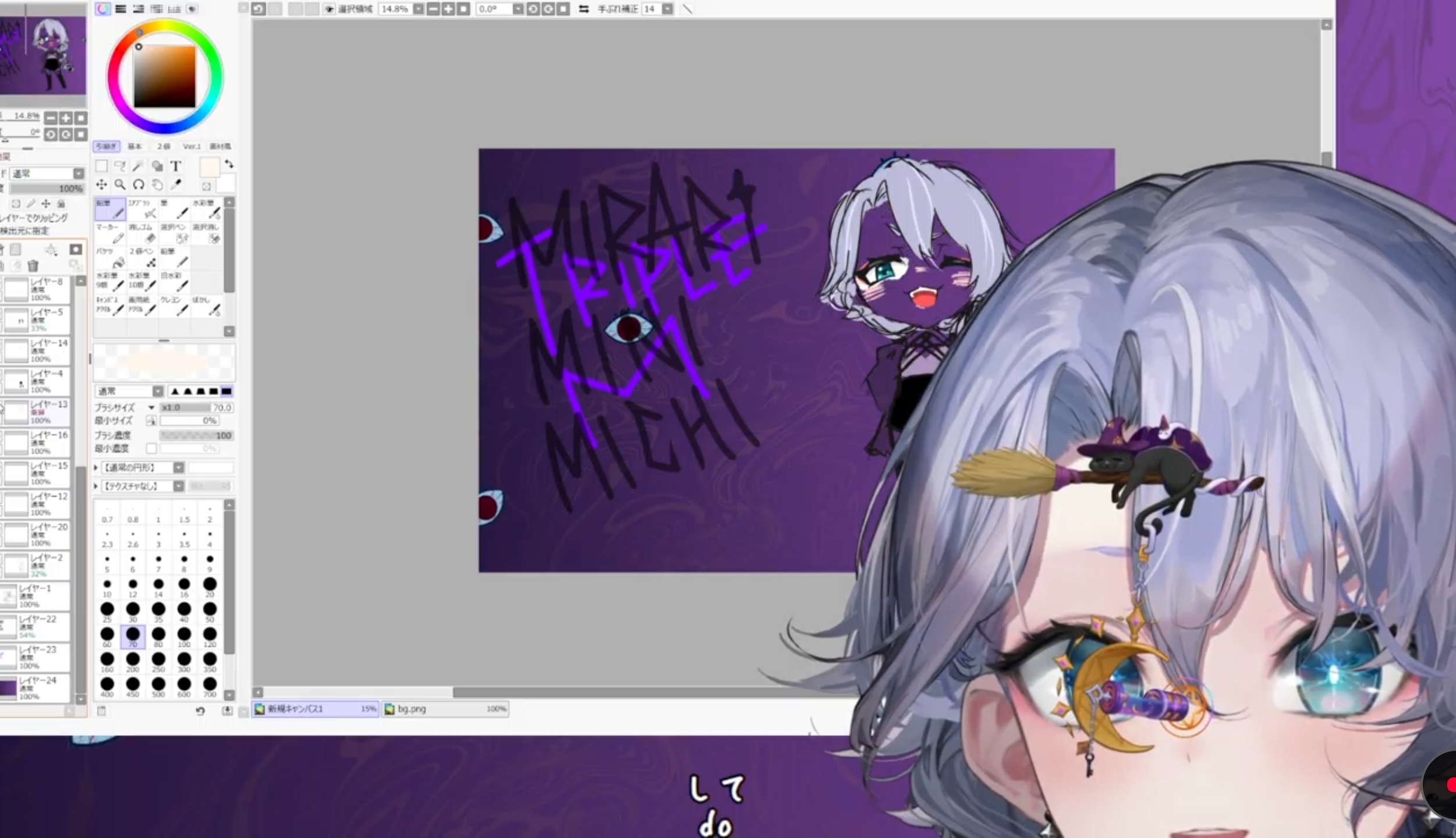Image resolution: width=1456 pixels, height=838 pixels.
Task: Enable 最小濃度 minimum density checkbox
Action: pos(151,448)
